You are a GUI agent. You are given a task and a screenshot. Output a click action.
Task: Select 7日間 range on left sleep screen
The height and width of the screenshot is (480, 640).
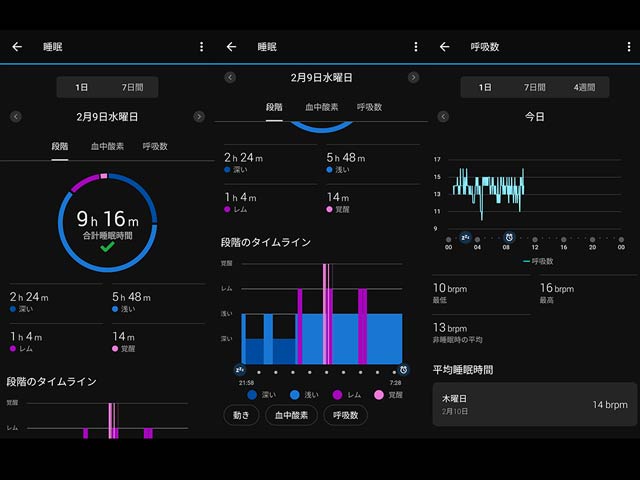coord(132,87)
